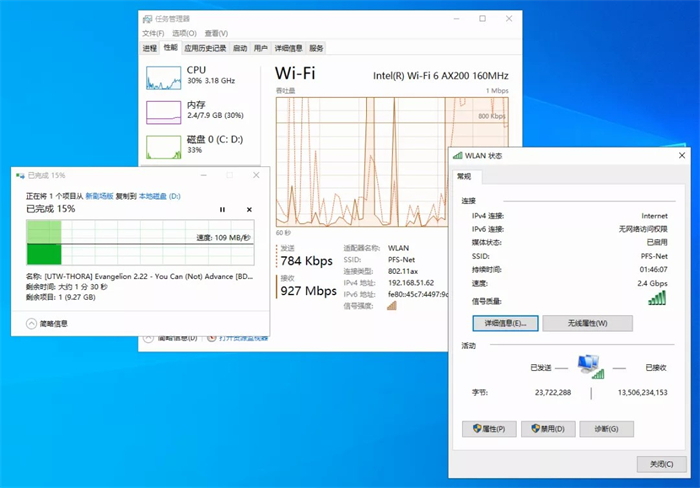The width and height of the screenshot is (700, 488).
Task: Open the 查看(V) menu in Task Manager
Action: (x=217, y=33)
